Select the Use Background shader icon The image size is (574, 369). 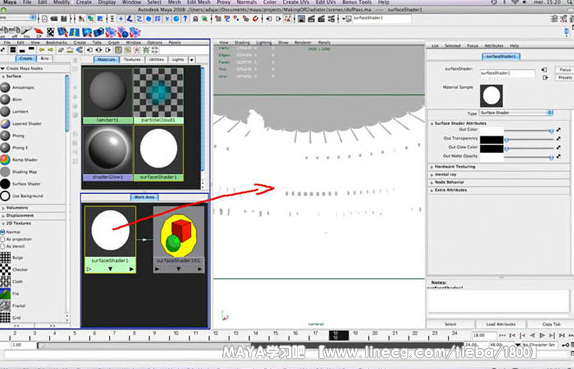(x=5, y=196)
